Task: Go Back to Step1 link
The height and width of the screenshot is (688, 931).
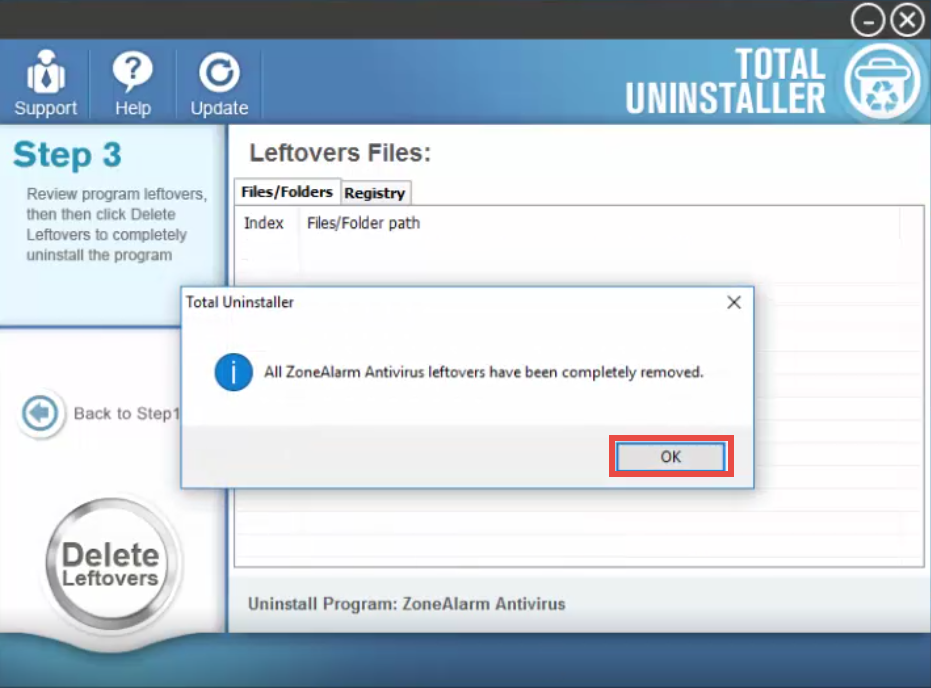Action: tap(126, 413)
